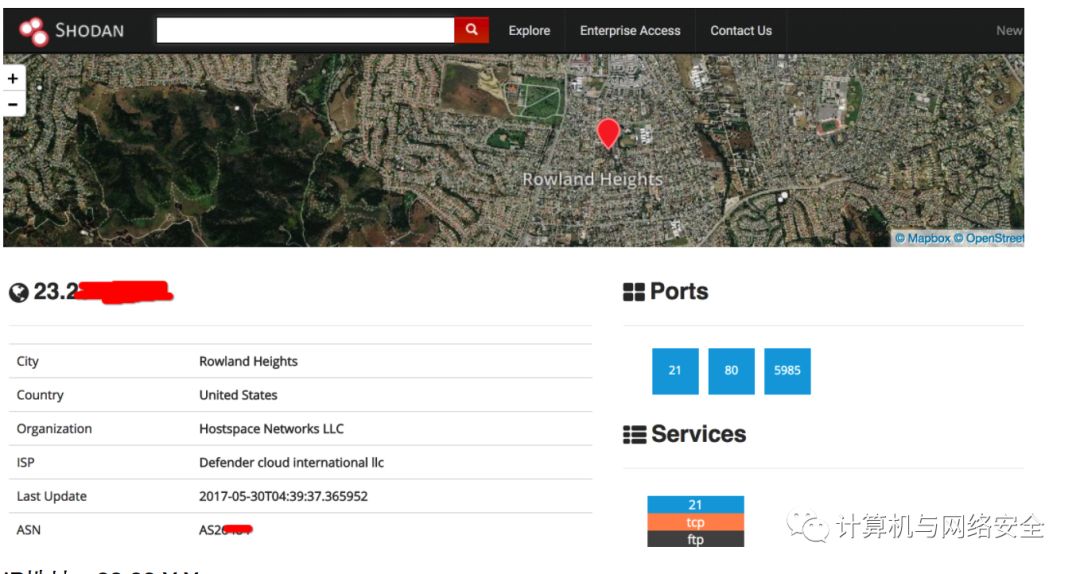Click the globe icon beside IP address

[19, 293]
